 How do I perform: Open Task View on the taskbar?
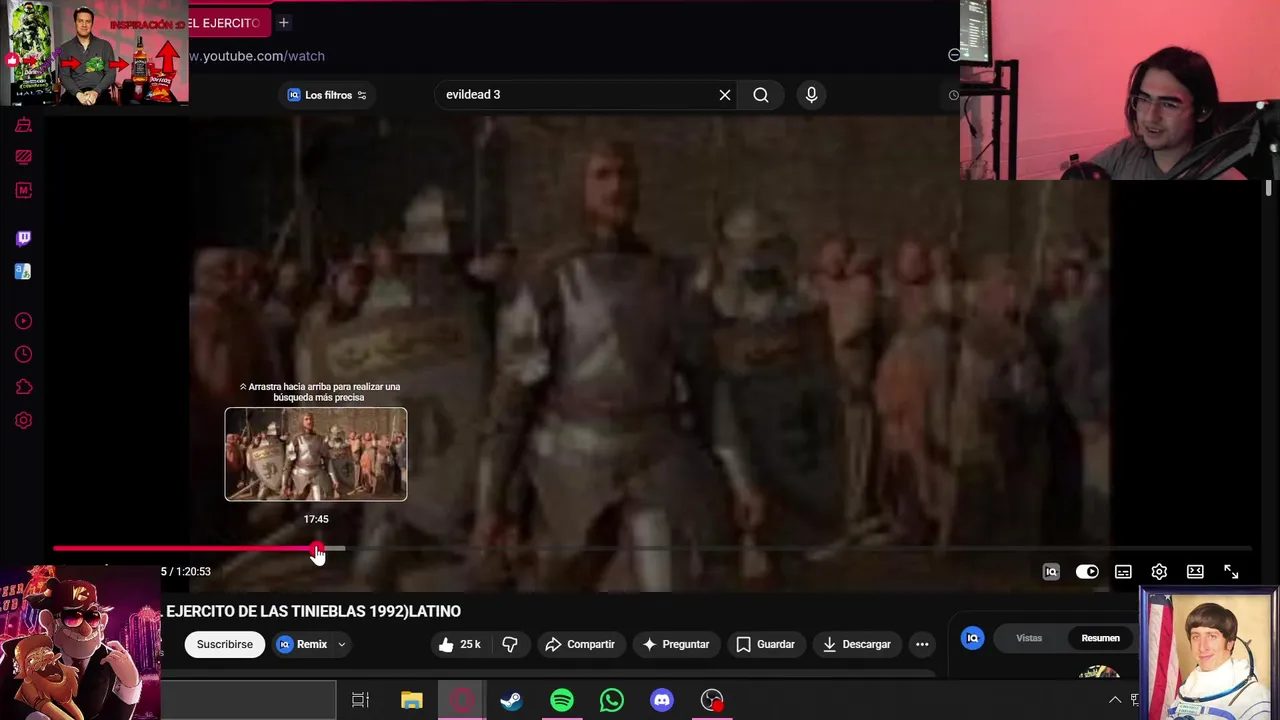(361, 700)
